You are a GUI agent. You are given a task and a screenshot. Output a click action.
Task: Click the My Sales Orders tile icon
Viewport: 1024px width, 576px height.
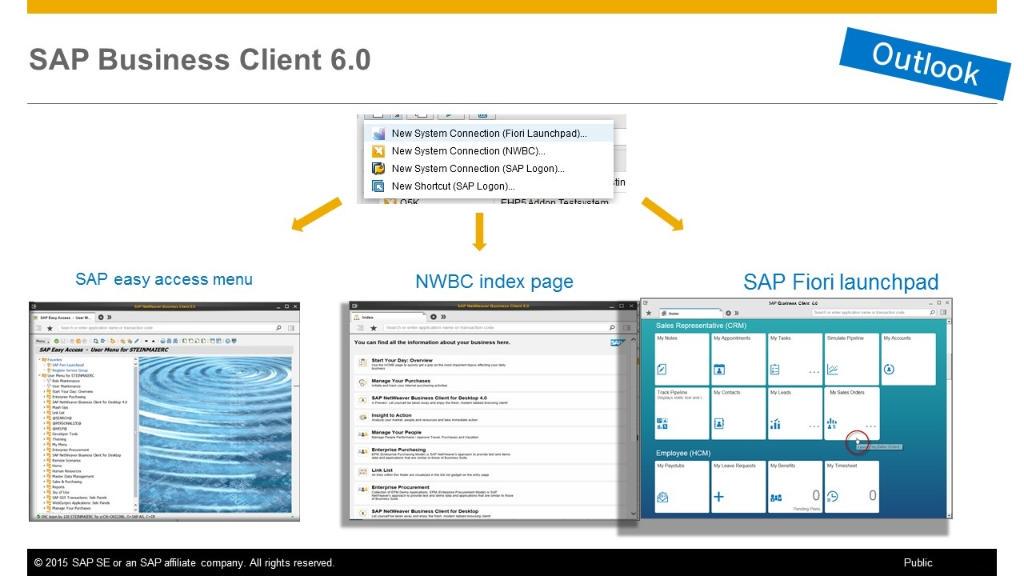point(832,424)
